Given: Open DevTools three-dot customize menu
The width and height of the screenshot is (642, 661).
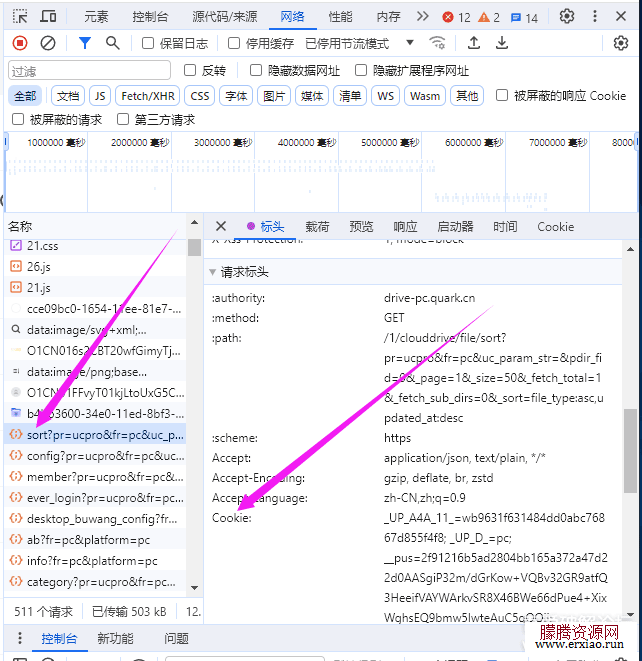Looking at the screenshot, I should tap(595, 16).
